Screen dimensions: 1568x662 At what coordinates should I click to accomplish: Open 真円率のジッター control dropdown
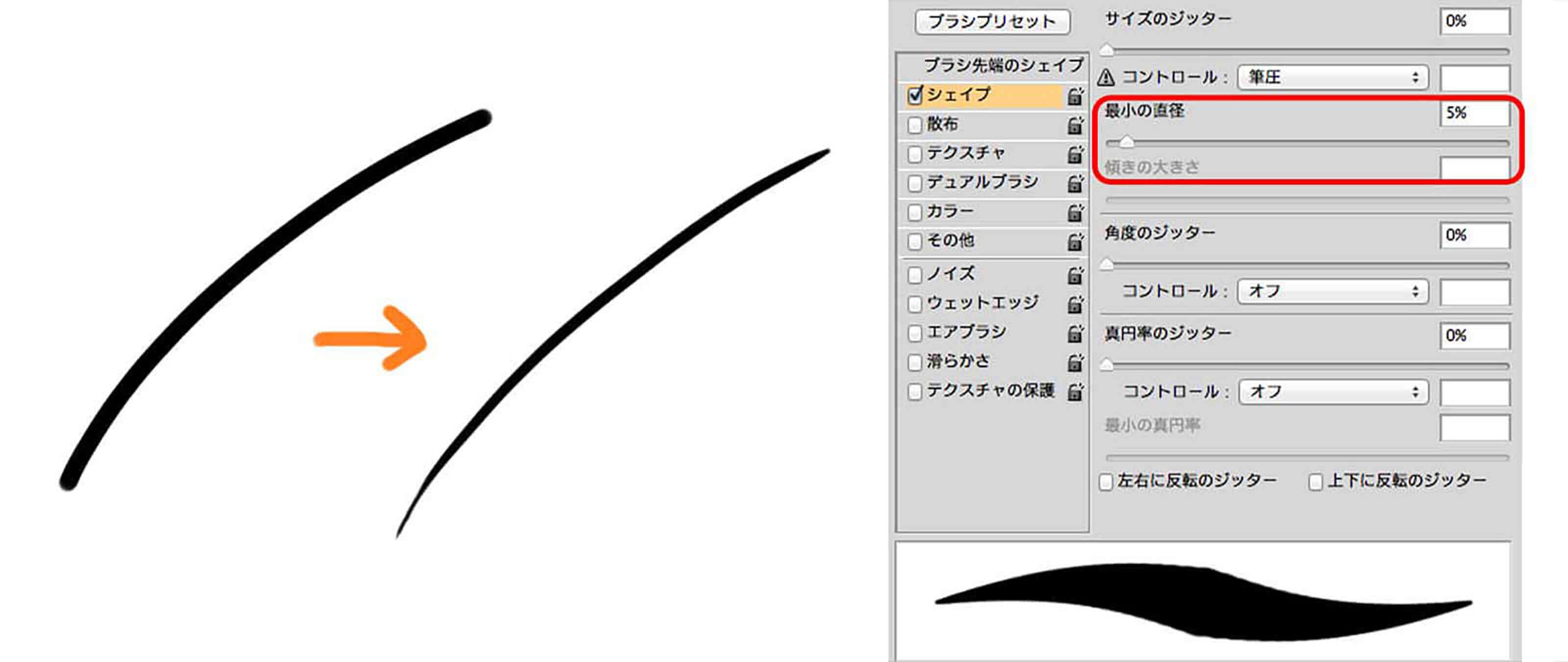(x=1332, y=392)
